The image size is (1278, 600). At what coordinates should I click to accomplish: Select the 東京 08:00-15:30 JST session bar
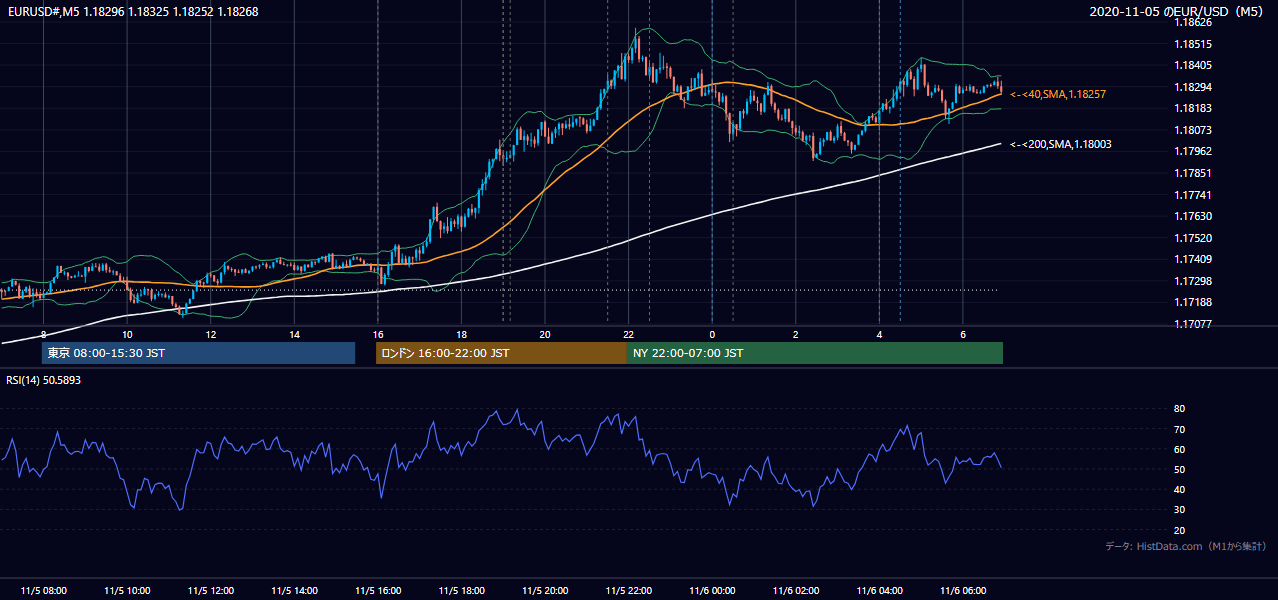click(198, 353)
